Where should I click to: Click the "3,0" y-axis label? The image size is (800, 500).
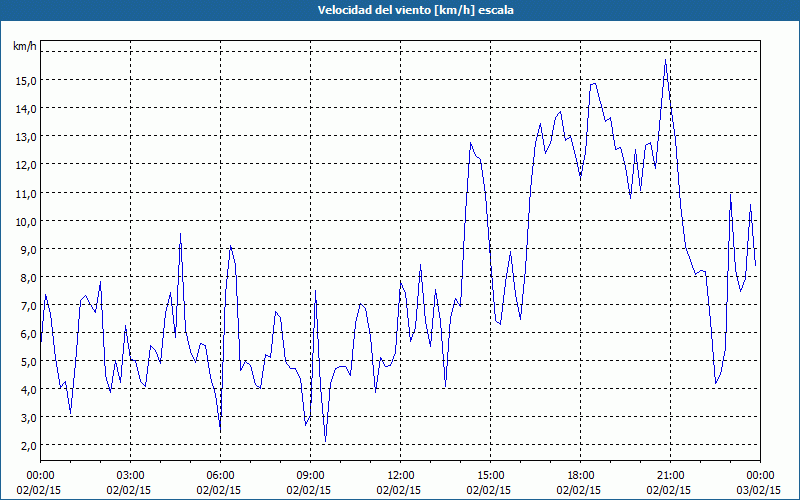29,418
